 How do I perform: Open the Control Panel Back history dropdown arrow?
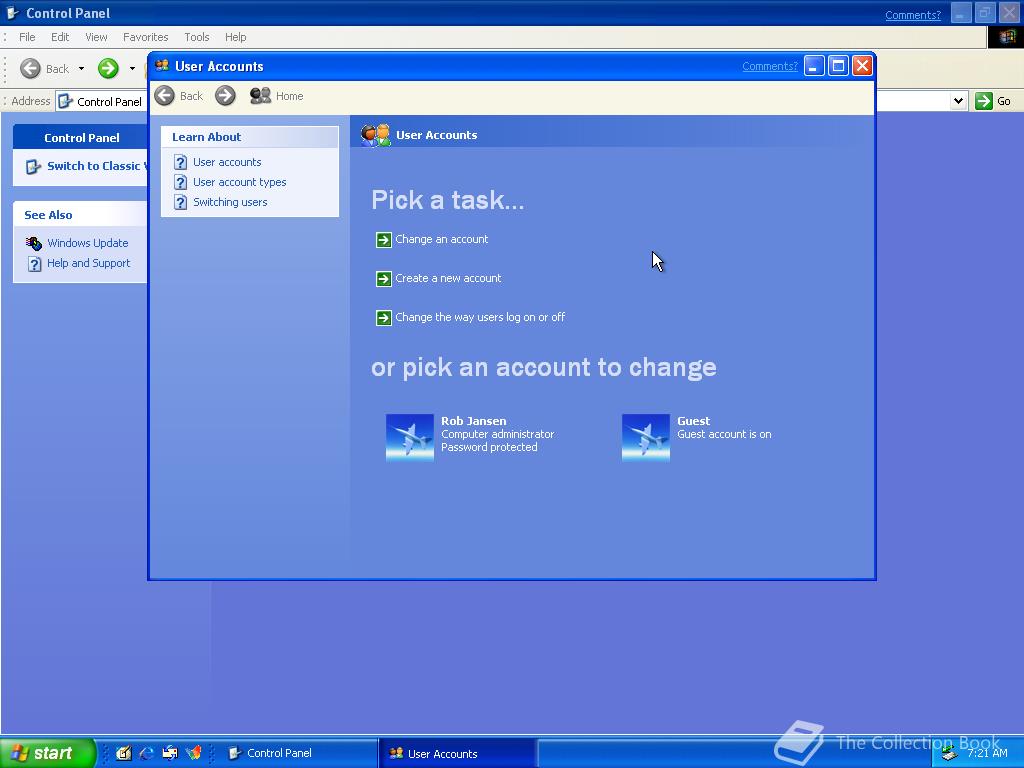tap(81, 68)
